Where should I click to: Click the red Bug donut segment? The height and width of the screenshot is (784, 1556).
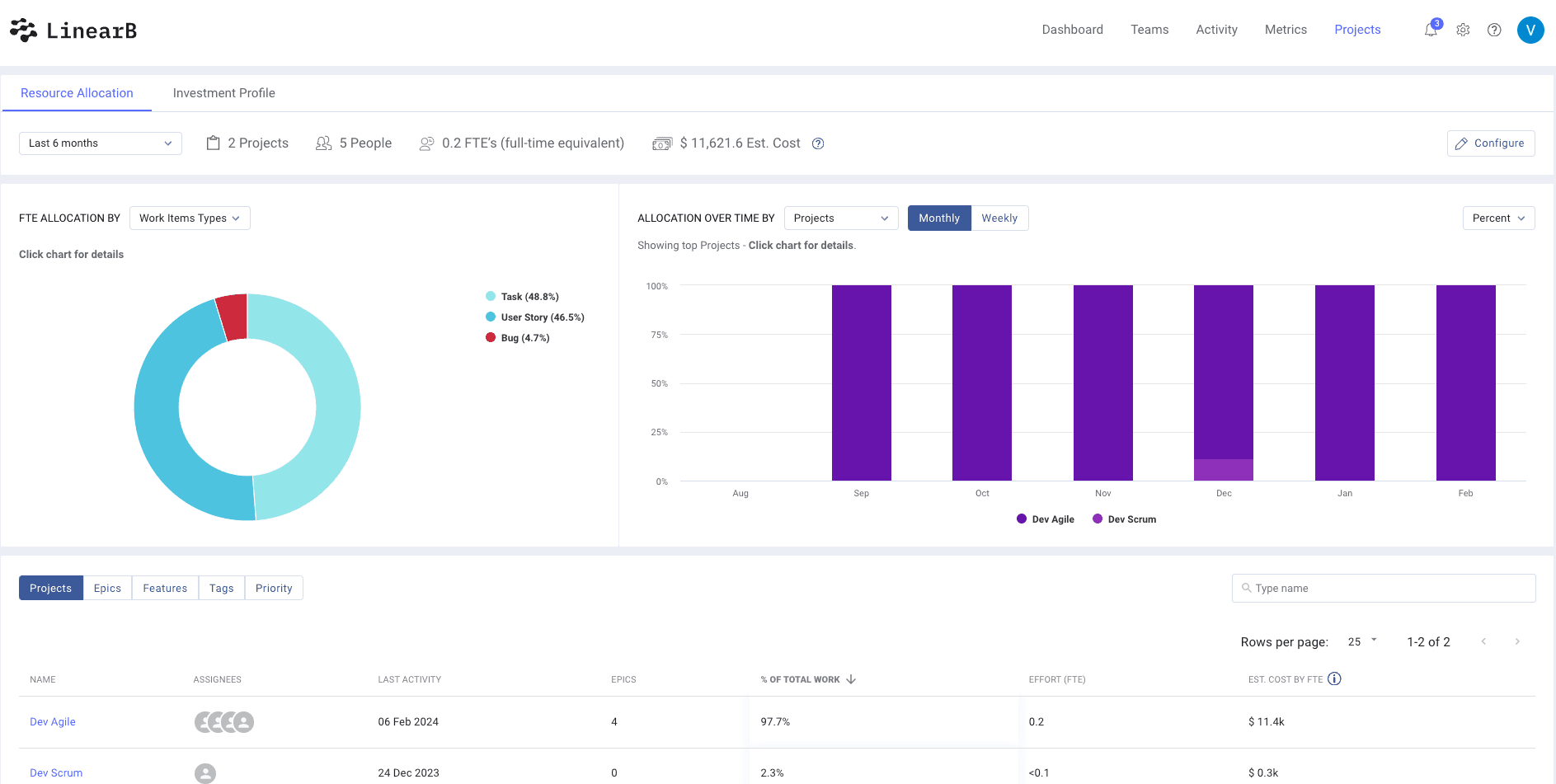coord(233,317)
